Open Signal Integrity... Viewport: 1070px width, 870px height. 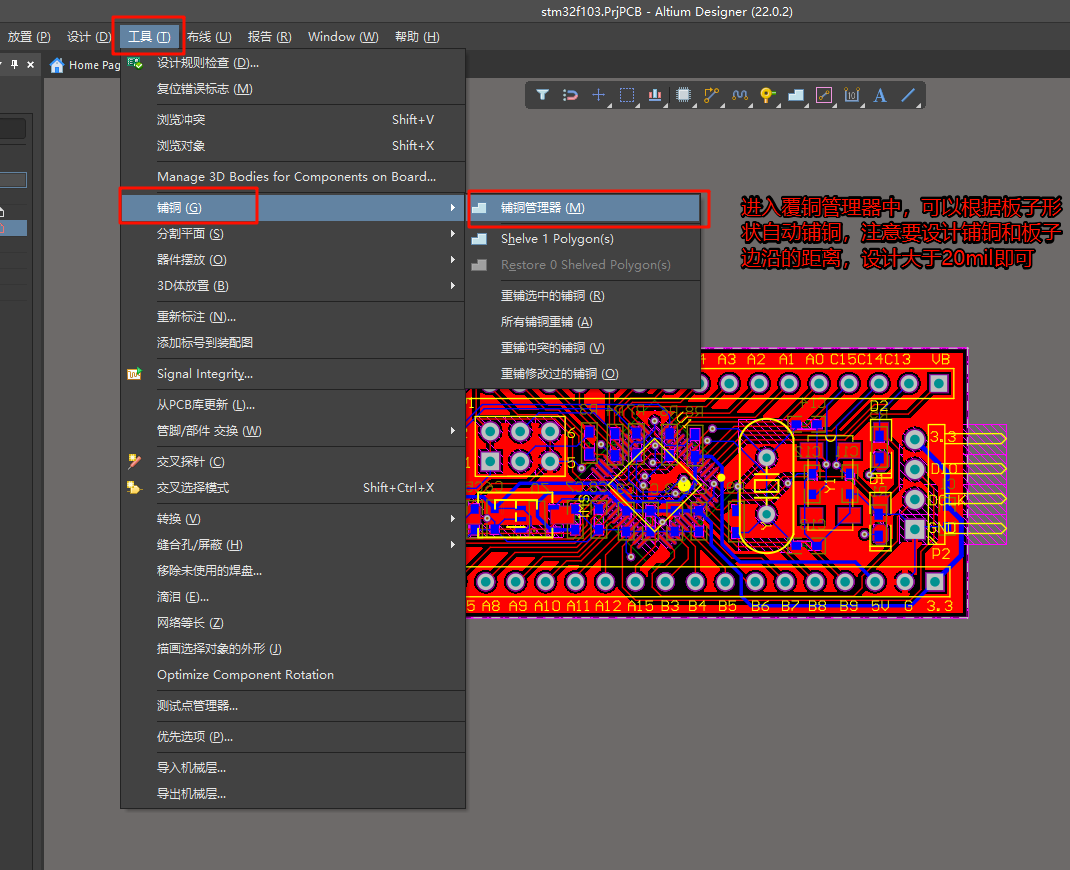(x=293, y=374)
